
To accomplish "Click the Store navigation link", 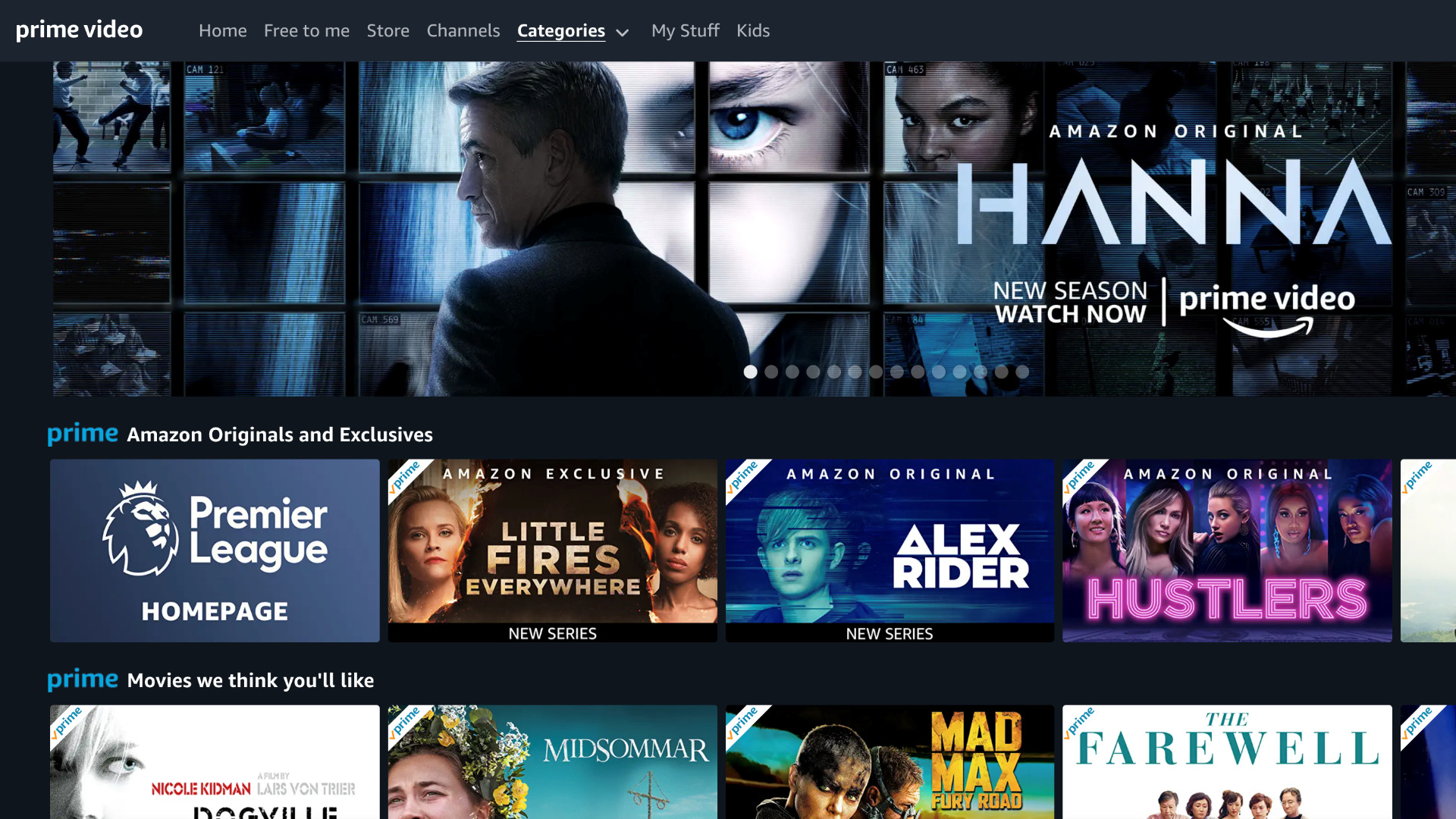I will (387, 30).
